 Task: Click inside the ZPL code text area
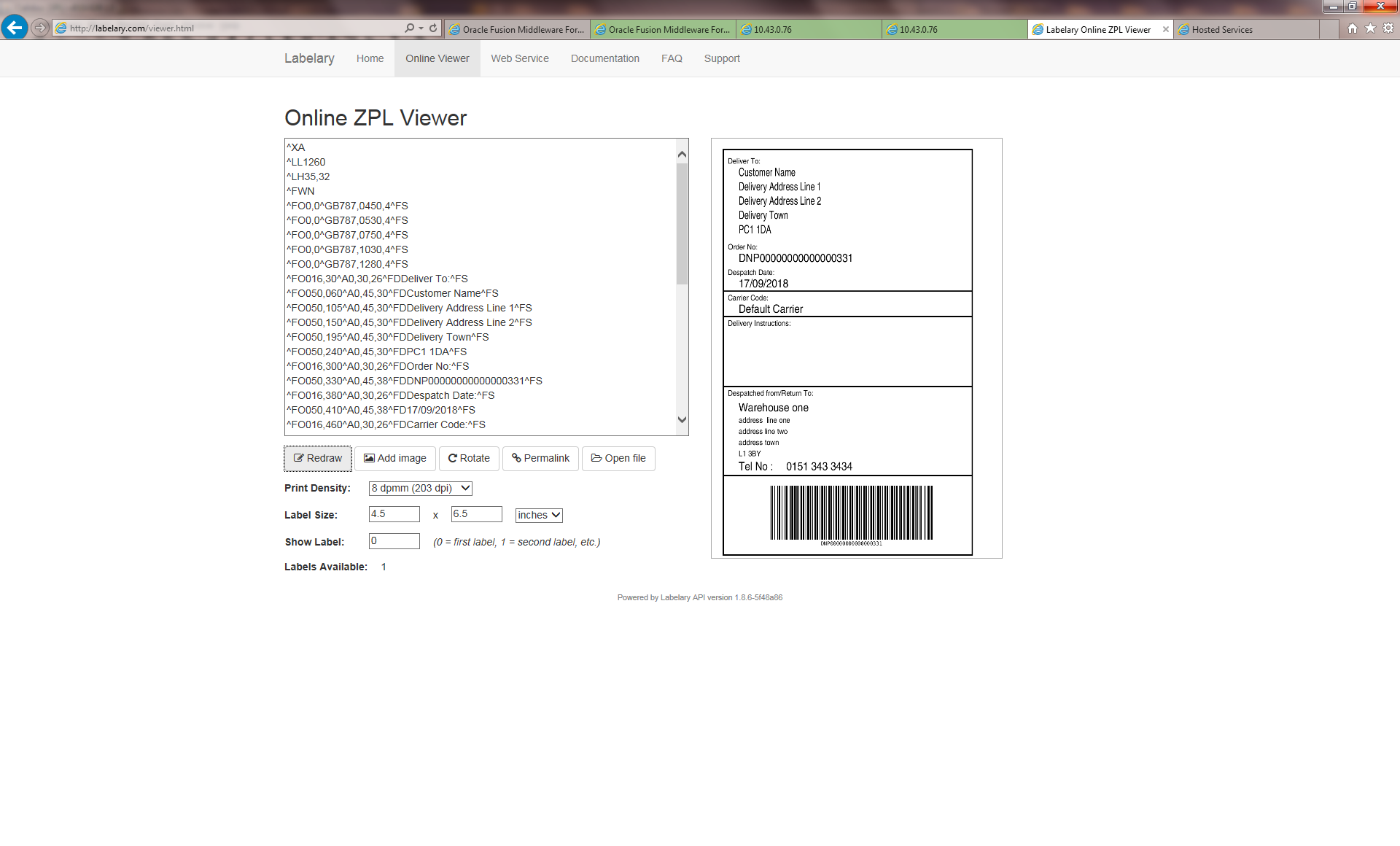tap(480, 287)
